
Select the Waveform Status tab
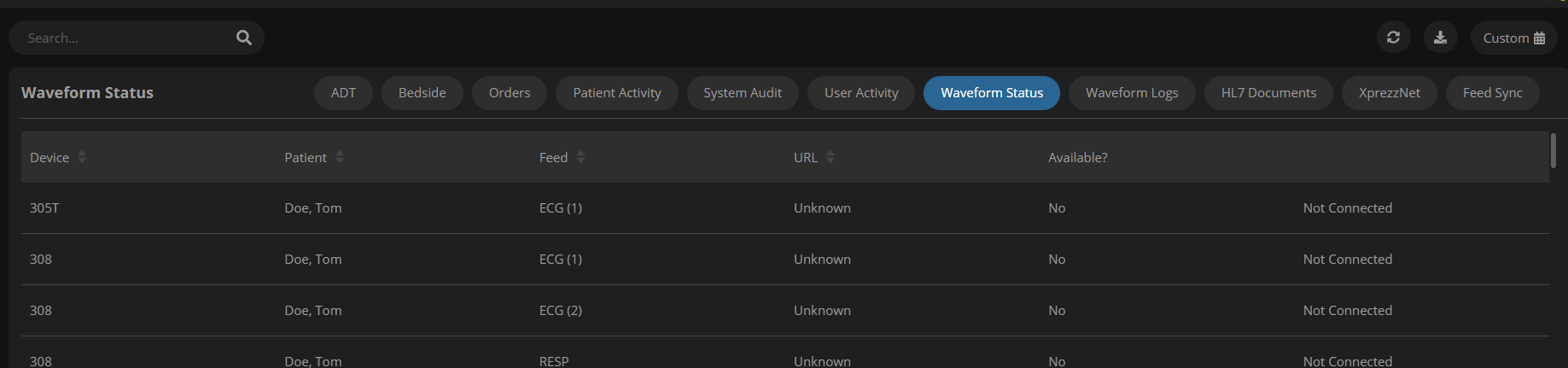click(x=992, y=93)
